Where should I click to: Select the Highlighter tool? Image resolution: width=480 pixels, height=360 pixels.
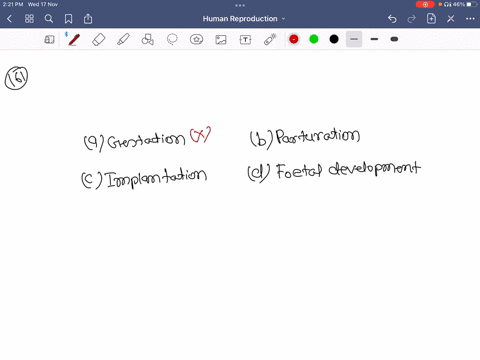pyautogui.click(x=123, y=40)
